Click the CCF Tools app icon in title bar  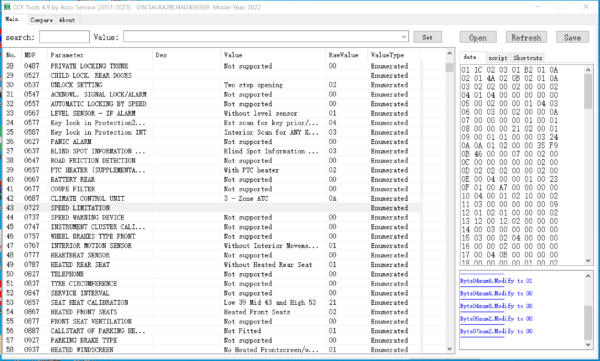pos(7,7)
